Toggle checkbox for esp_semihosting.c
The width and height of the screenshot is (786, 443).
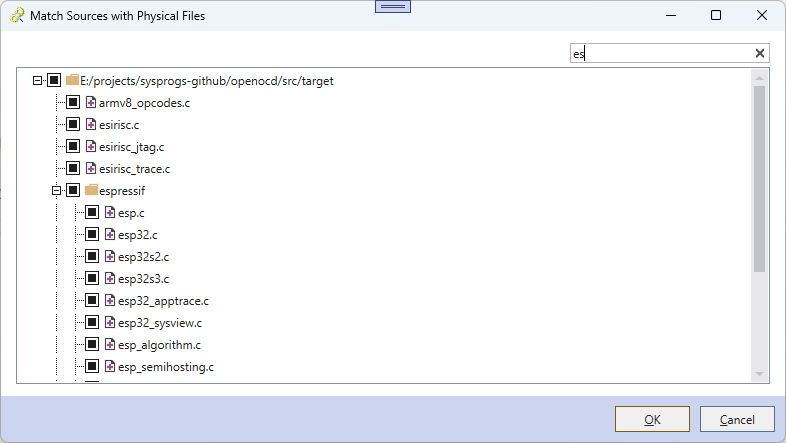(x=92, y=367)
